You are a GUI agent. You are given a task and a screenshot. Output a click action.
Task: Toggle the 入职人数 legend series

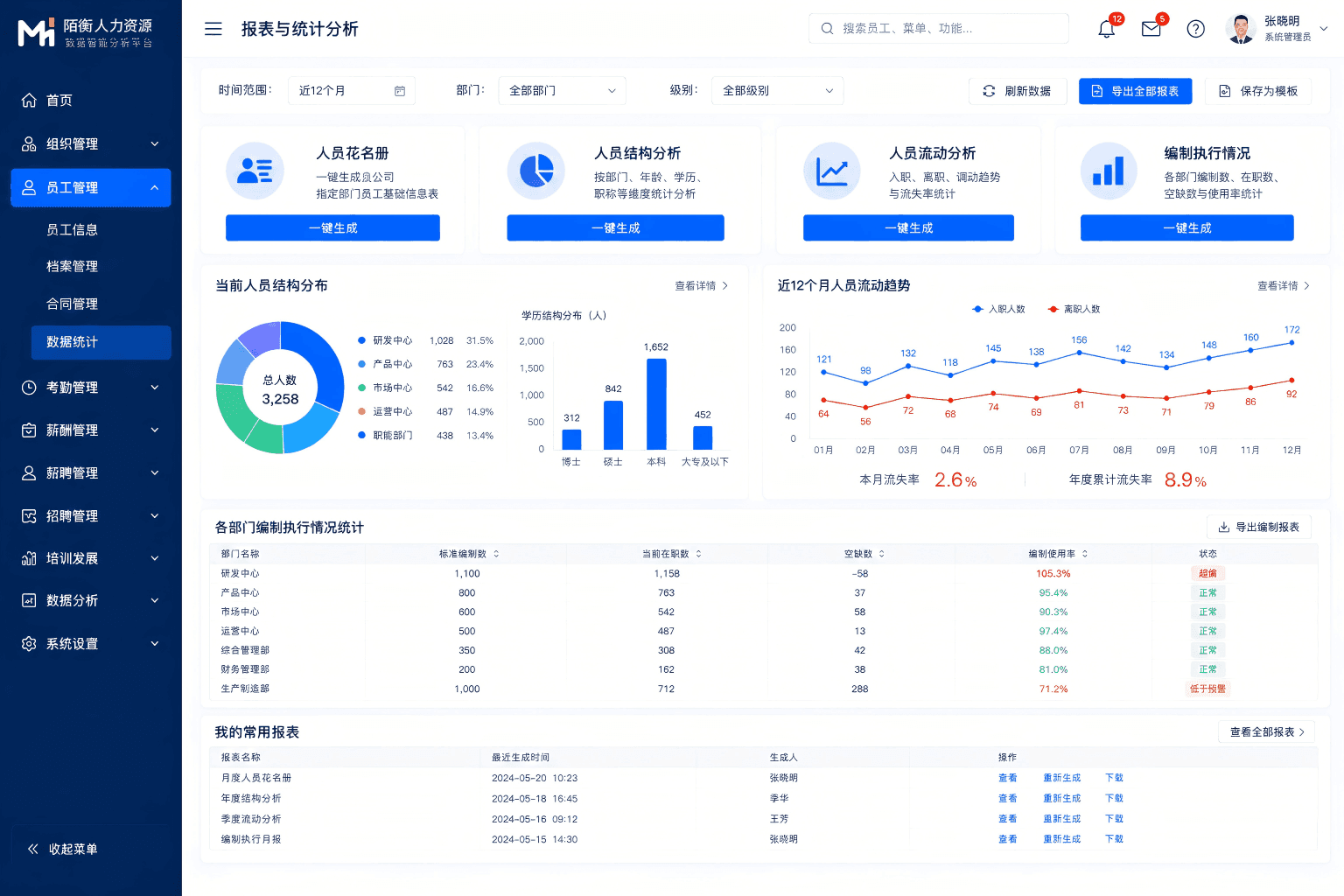(998, 309)
